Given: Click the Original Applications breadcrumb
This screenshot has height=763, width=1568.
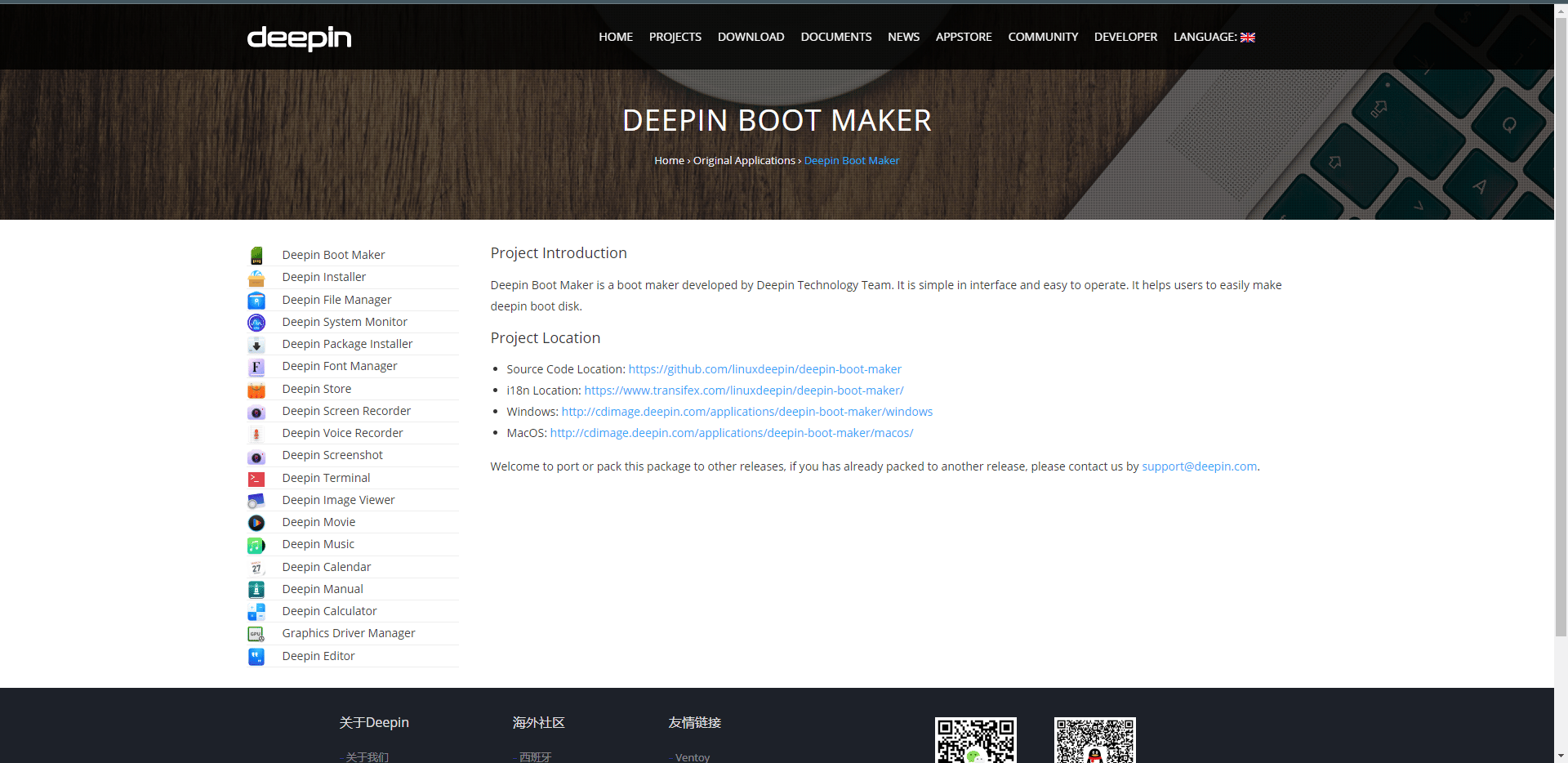Looking at the screenshot, I should (744, 161).
